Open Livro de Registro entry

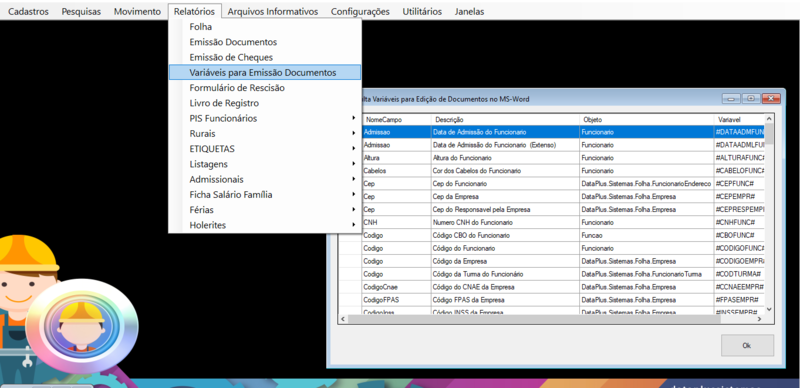[x=265, y=103]
